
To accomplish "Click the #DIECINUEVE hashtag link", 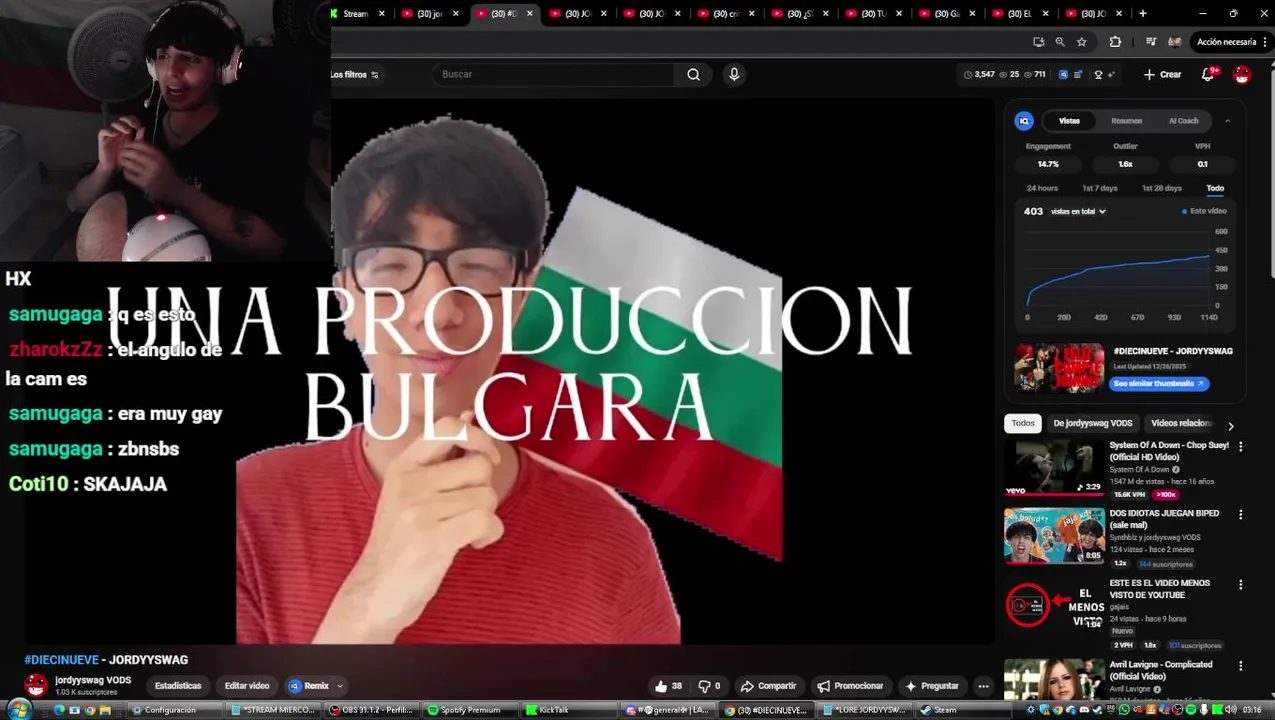I will pos(62,660).
